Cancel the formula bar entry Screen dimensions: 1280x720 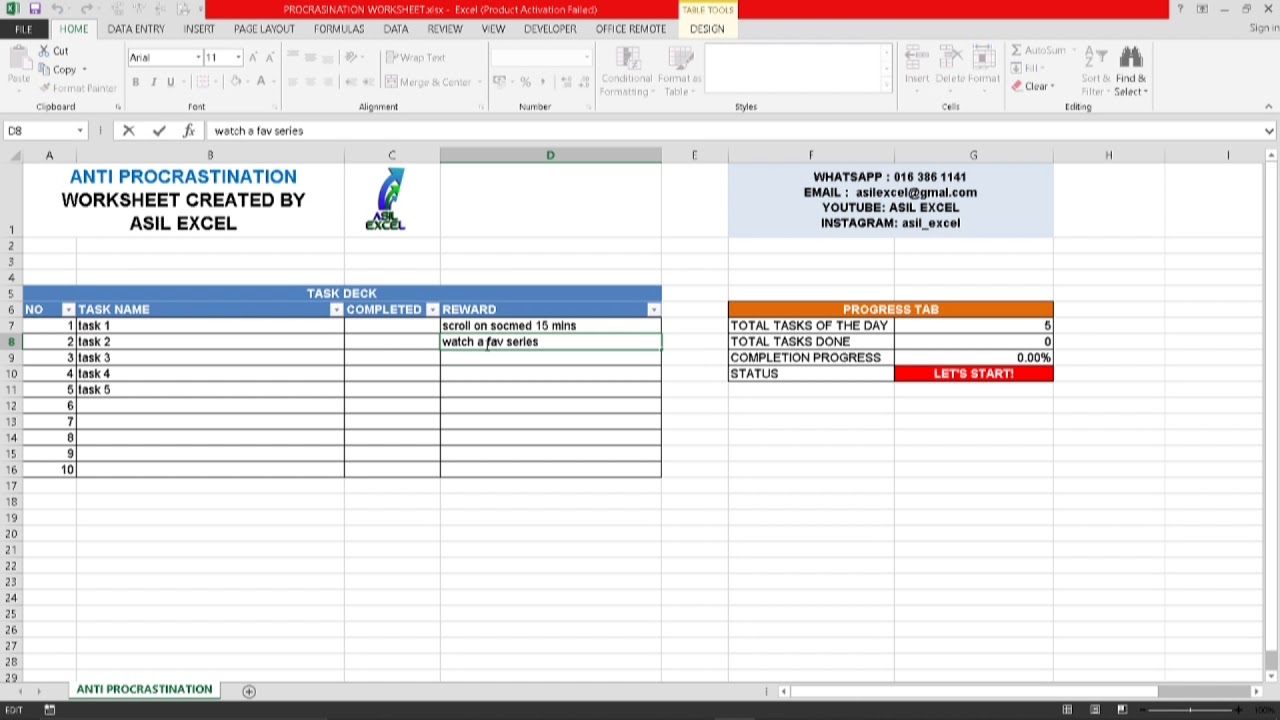pos(129,131)
